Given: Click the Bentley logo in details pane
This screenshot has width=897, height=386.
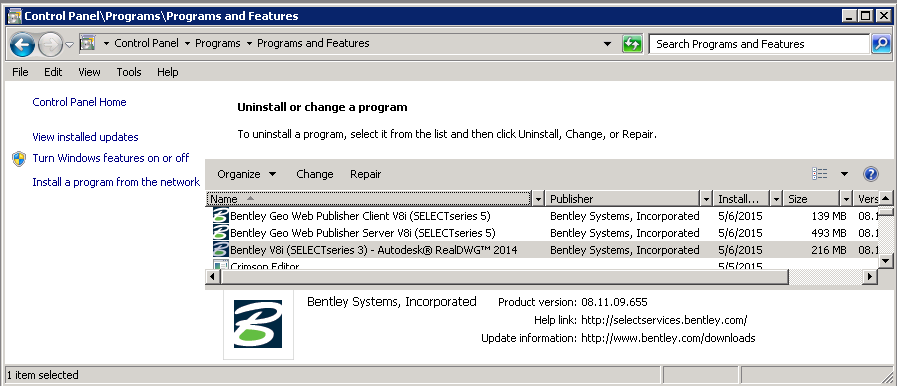Looking at the screenshot, I should tap(258, 324).
